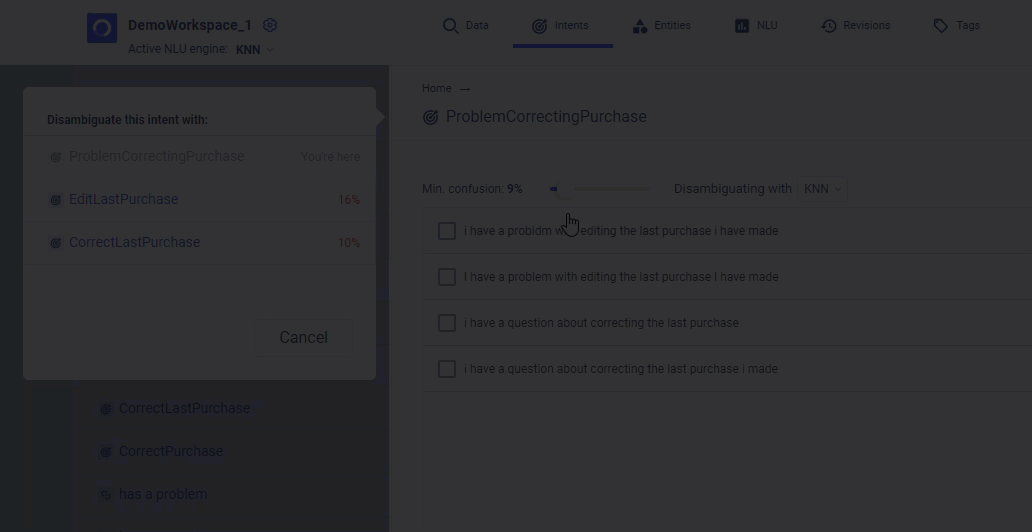Viewport: 1032px width, 532px height.
Task: Switch to the Revisions tab
Action: 856,26
